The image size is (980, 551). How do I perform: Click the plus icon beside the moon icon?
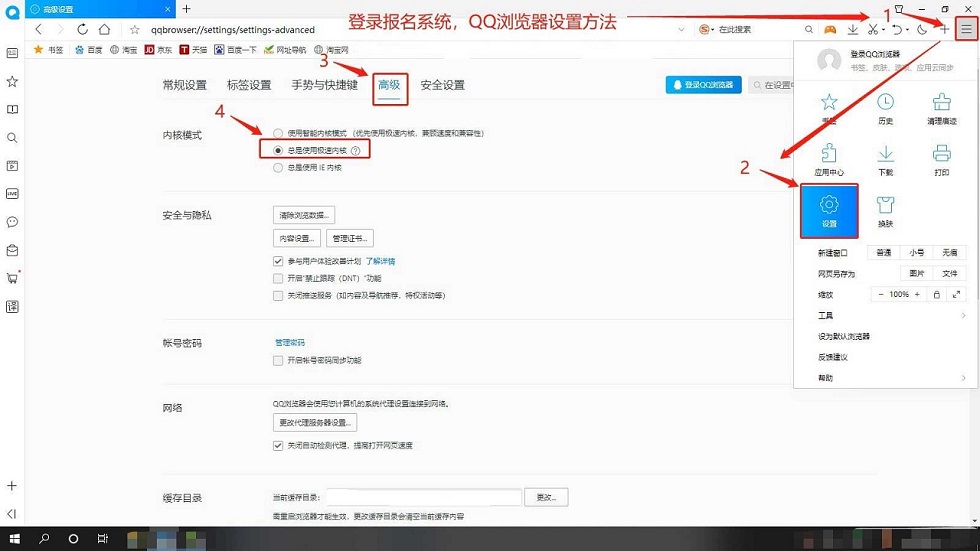pyautogui.click(x=944, y=29)
